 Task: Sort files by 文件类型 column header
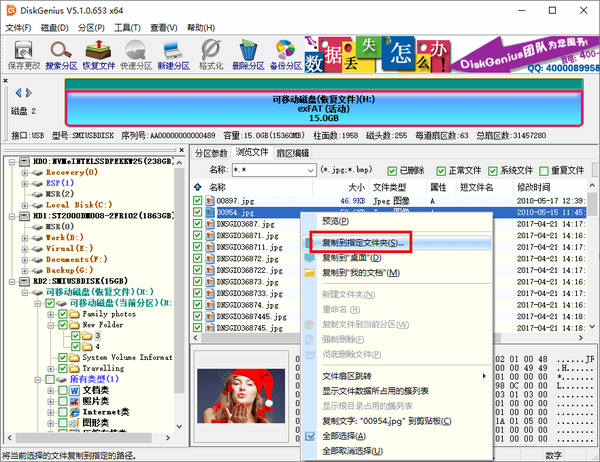[x=398, y=187]
